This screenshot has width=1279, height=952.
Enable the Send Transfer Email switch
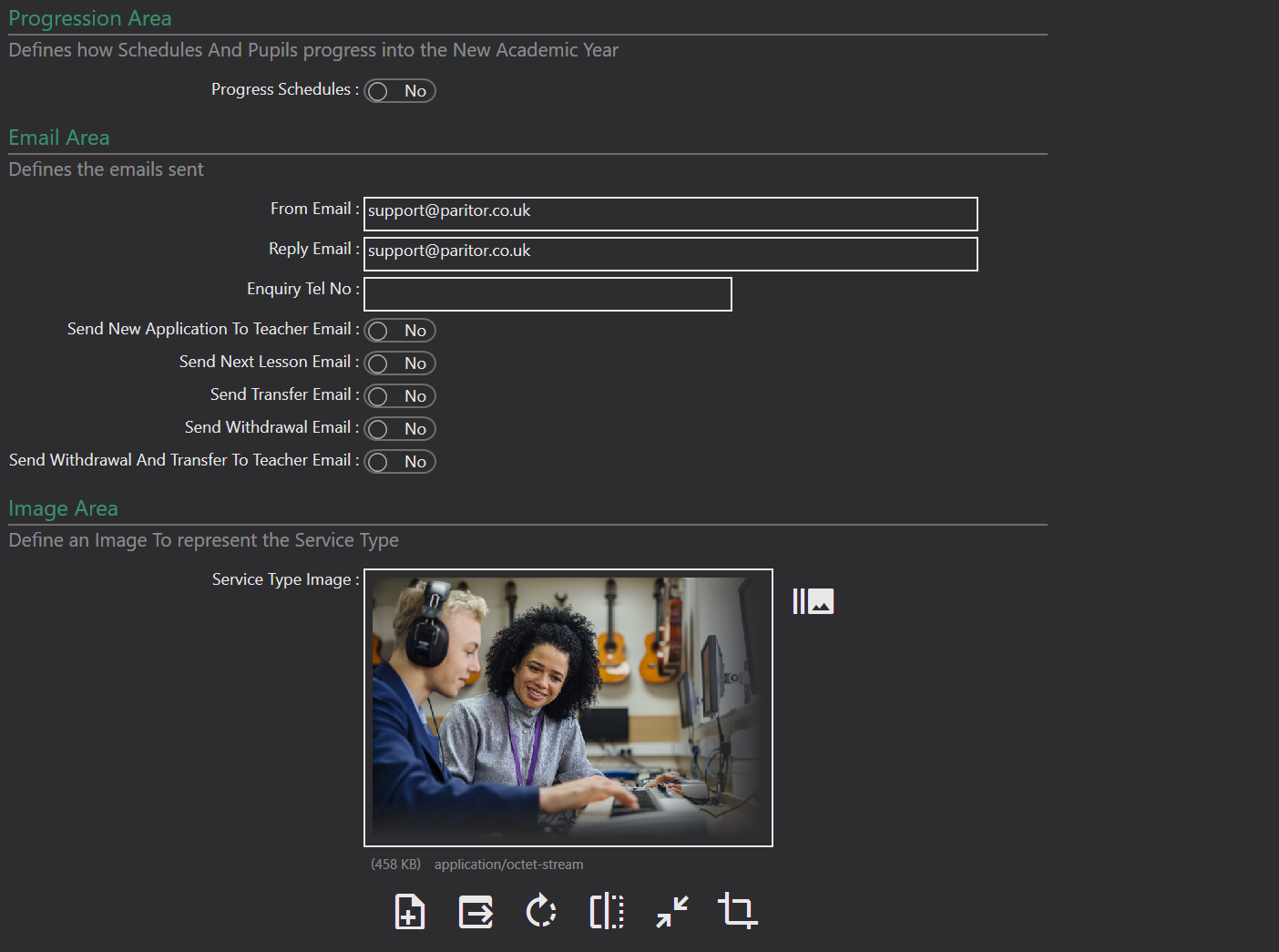(x=400, y=396)
